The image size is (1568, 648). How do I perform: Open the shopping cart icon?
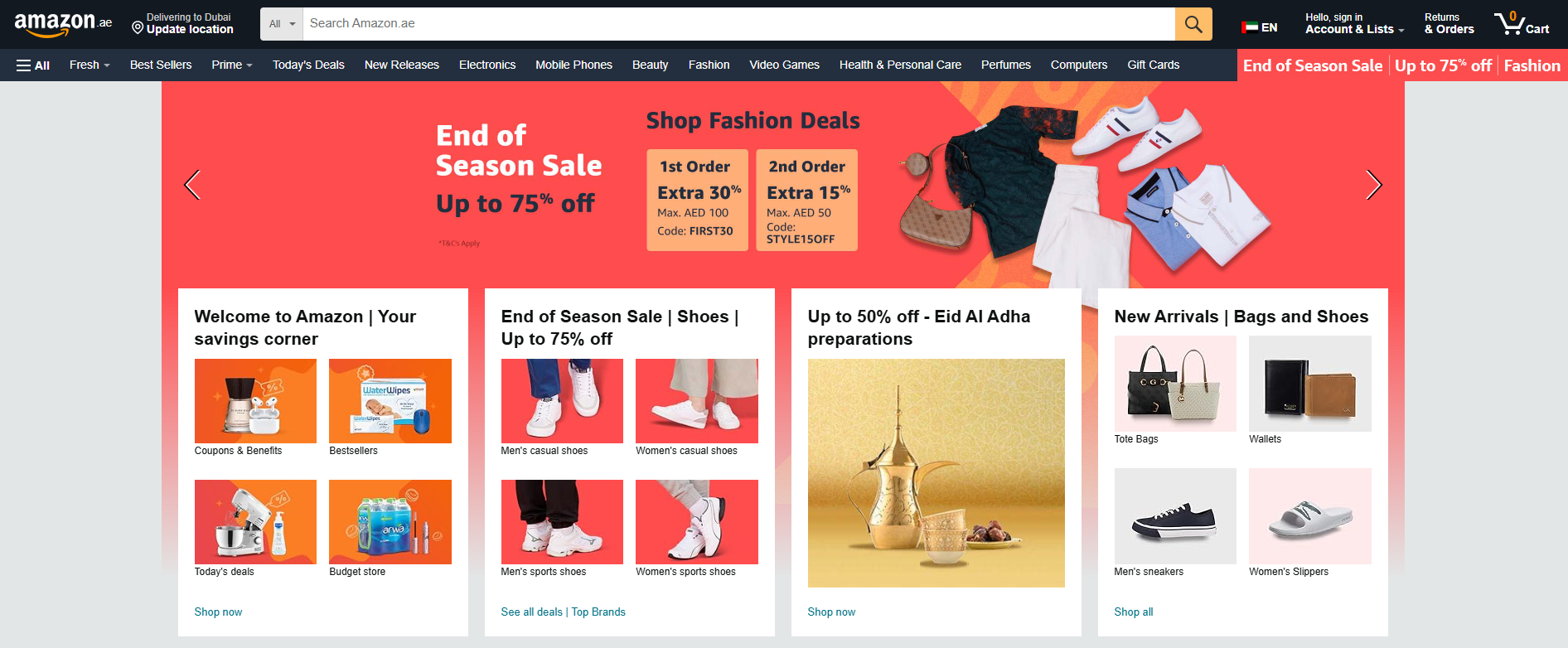[x=1522, y=23]
